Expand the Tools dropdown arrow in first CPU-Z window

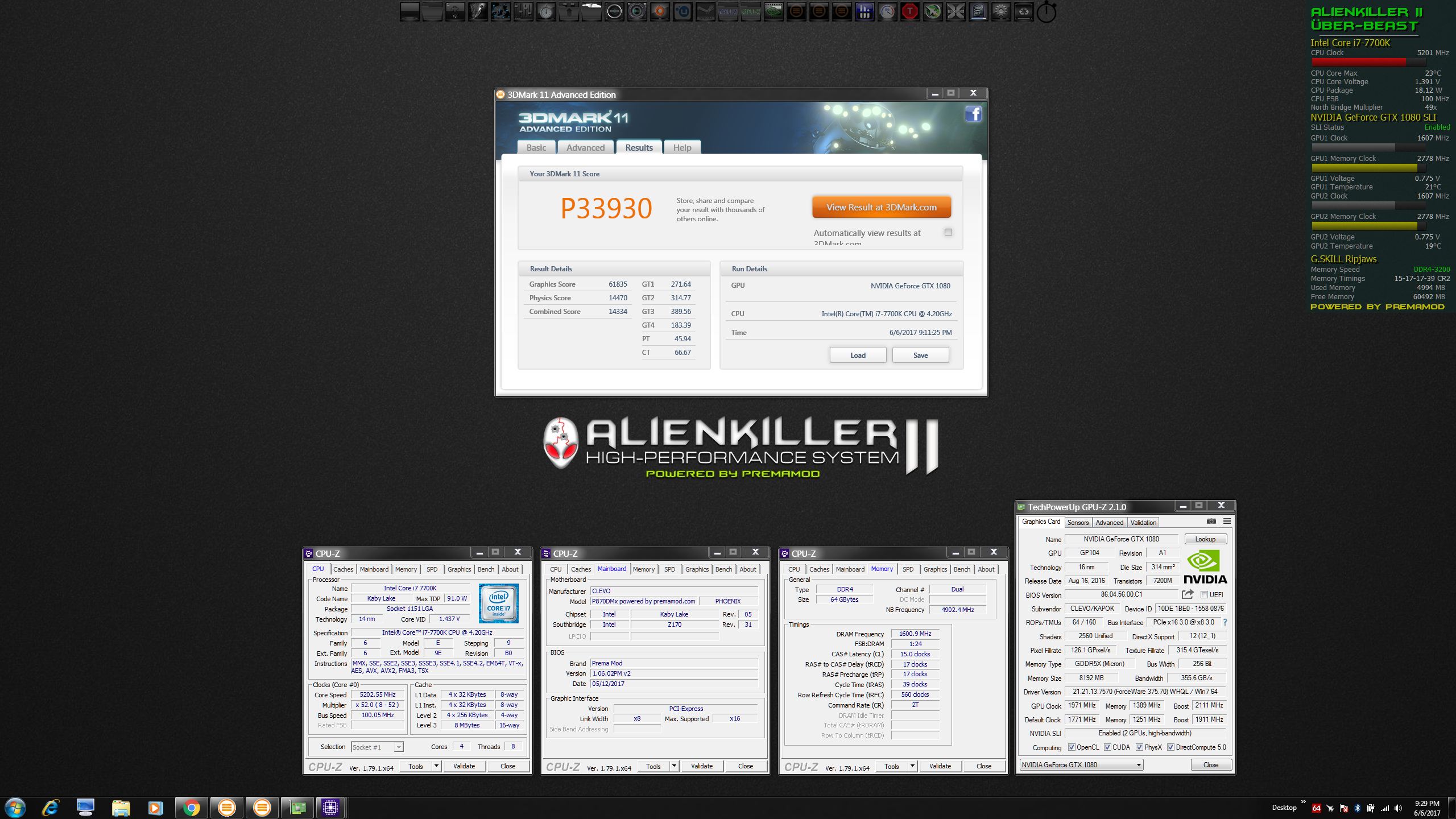click(x=436, y=766)
